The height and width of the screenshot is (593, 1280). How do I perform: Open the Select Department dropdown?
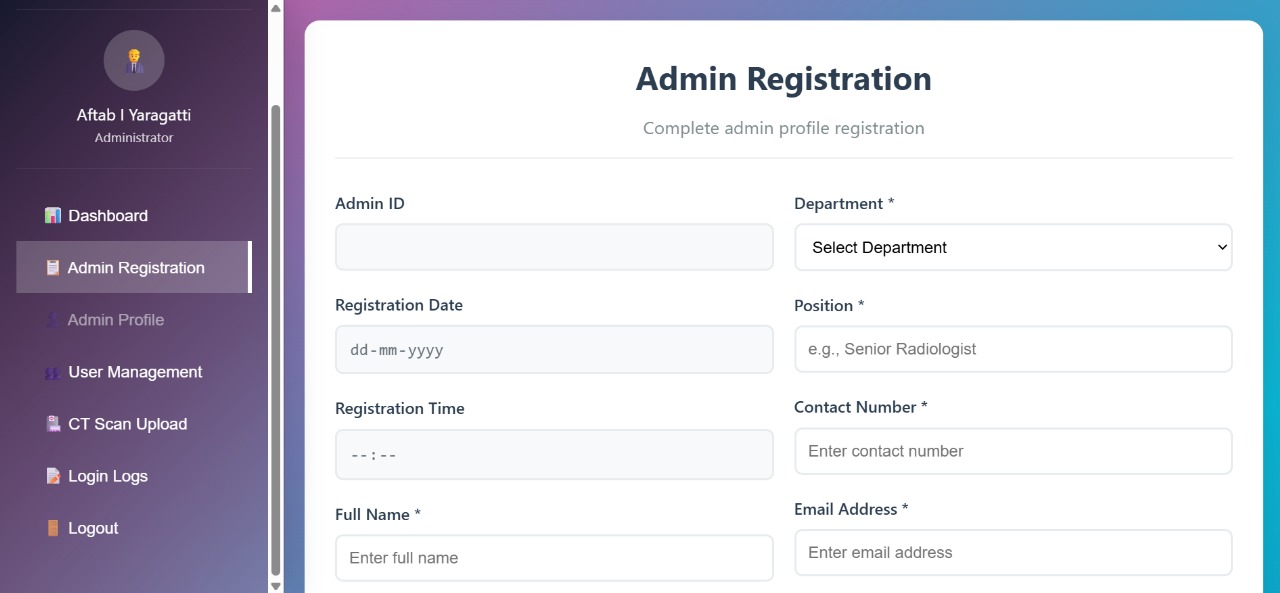click(1013, 247)
